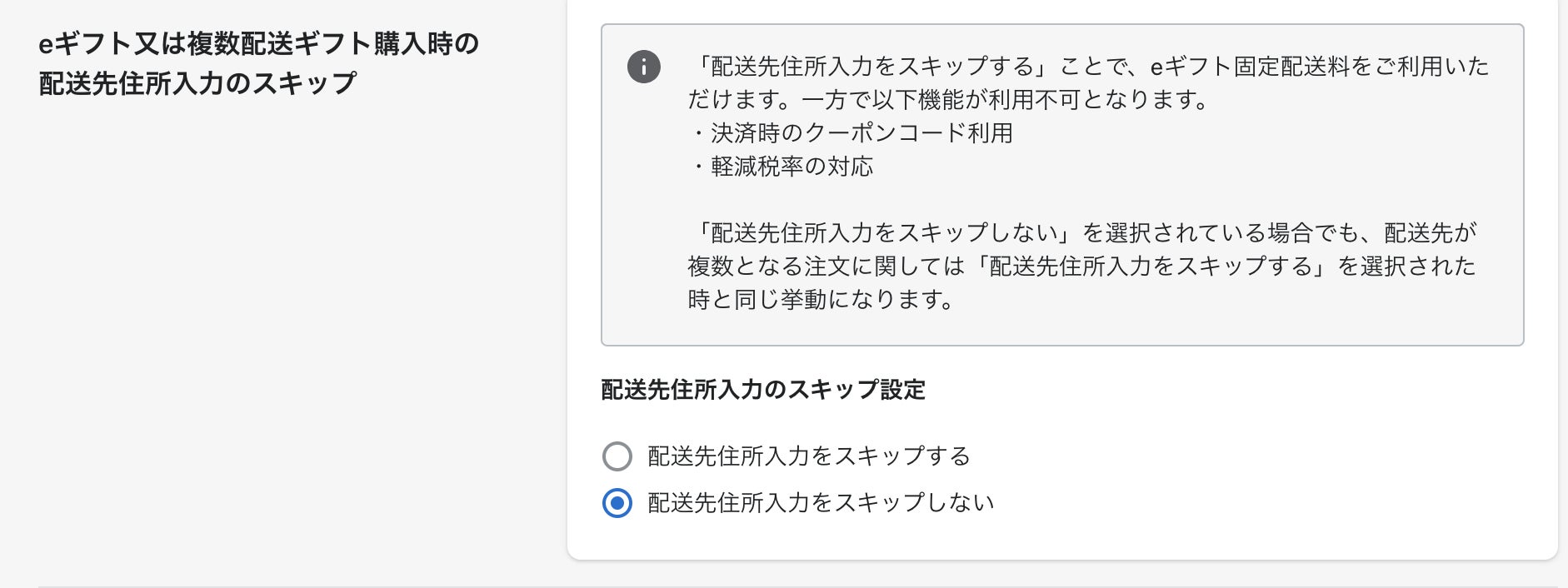This screenshot has height=588, width=1568.
Task: Click the line starting 複数となる注文に関しては
Action: pos(1081,266)
